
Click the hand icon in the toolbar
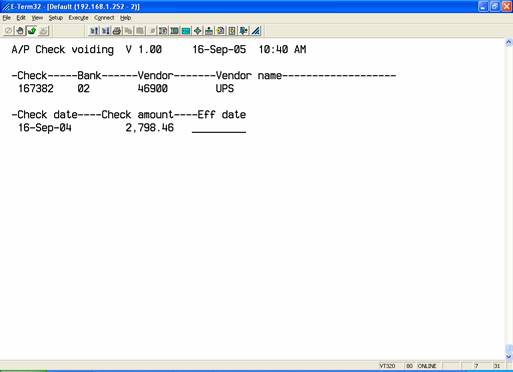coord(20,31)
